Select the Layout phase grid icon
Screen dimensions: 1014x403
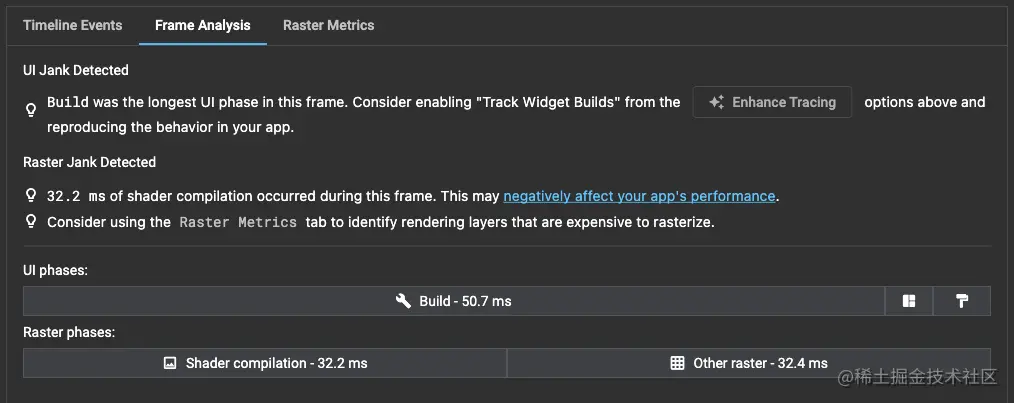(909, 301)
